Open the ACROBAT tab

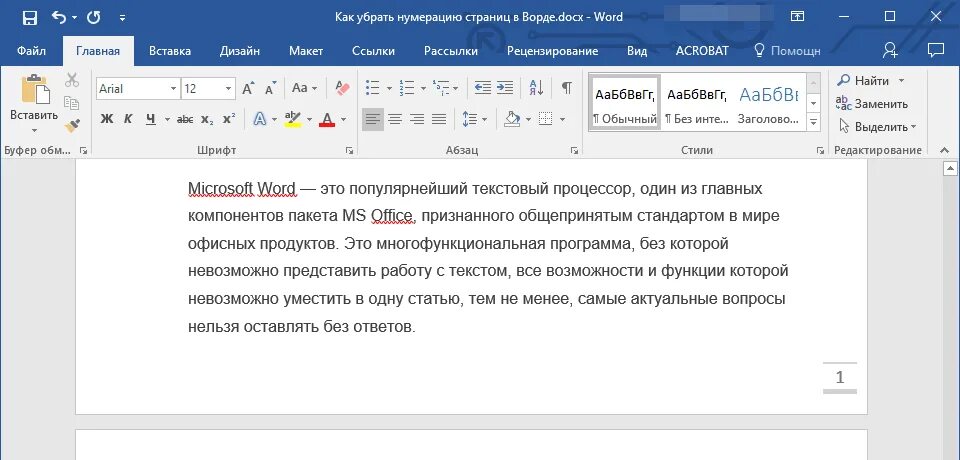[702, 51]
